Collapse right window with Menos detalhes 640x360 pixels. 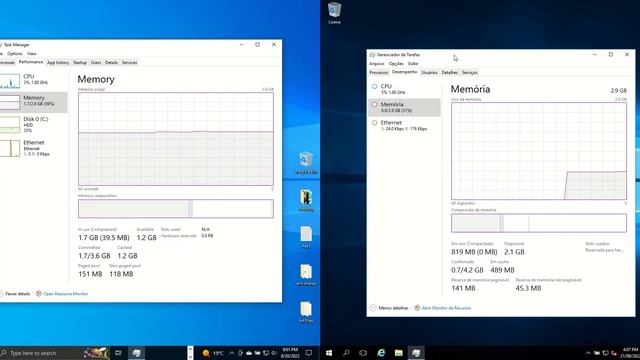click(x=389, y=308)
